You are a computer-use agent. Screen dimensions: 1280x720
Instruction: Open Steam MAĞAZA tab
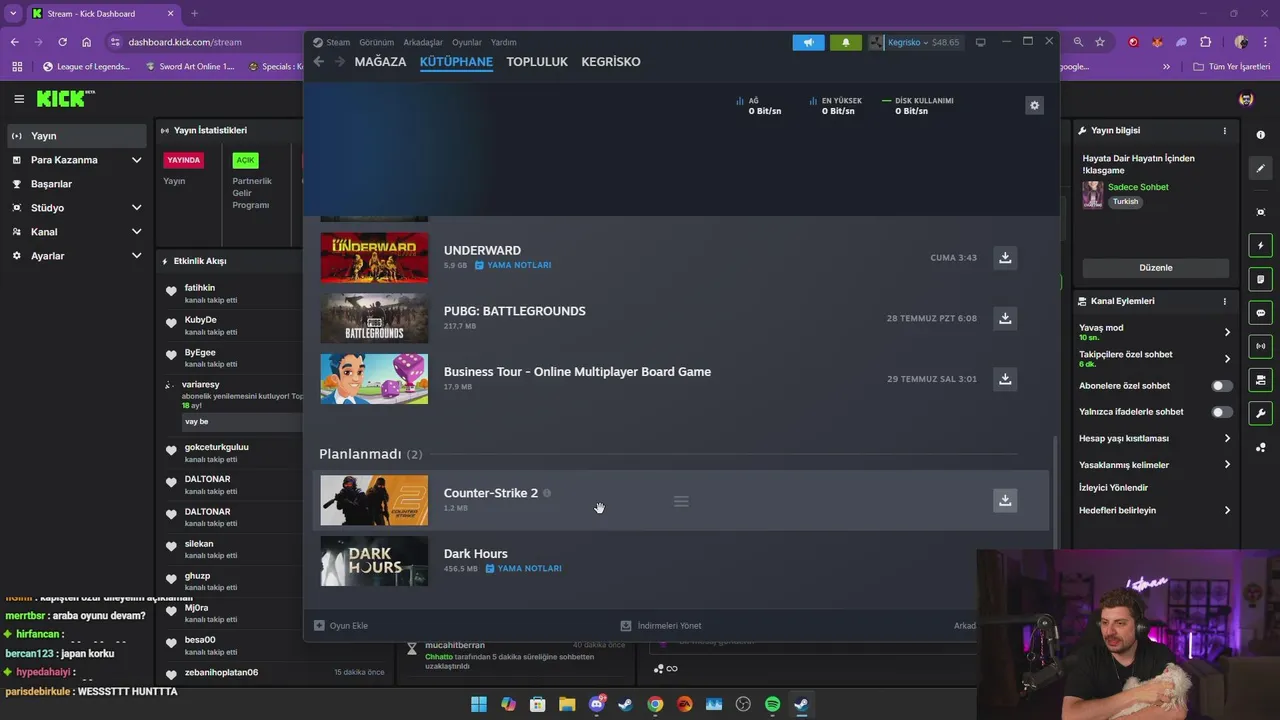[x=380, y=62]
